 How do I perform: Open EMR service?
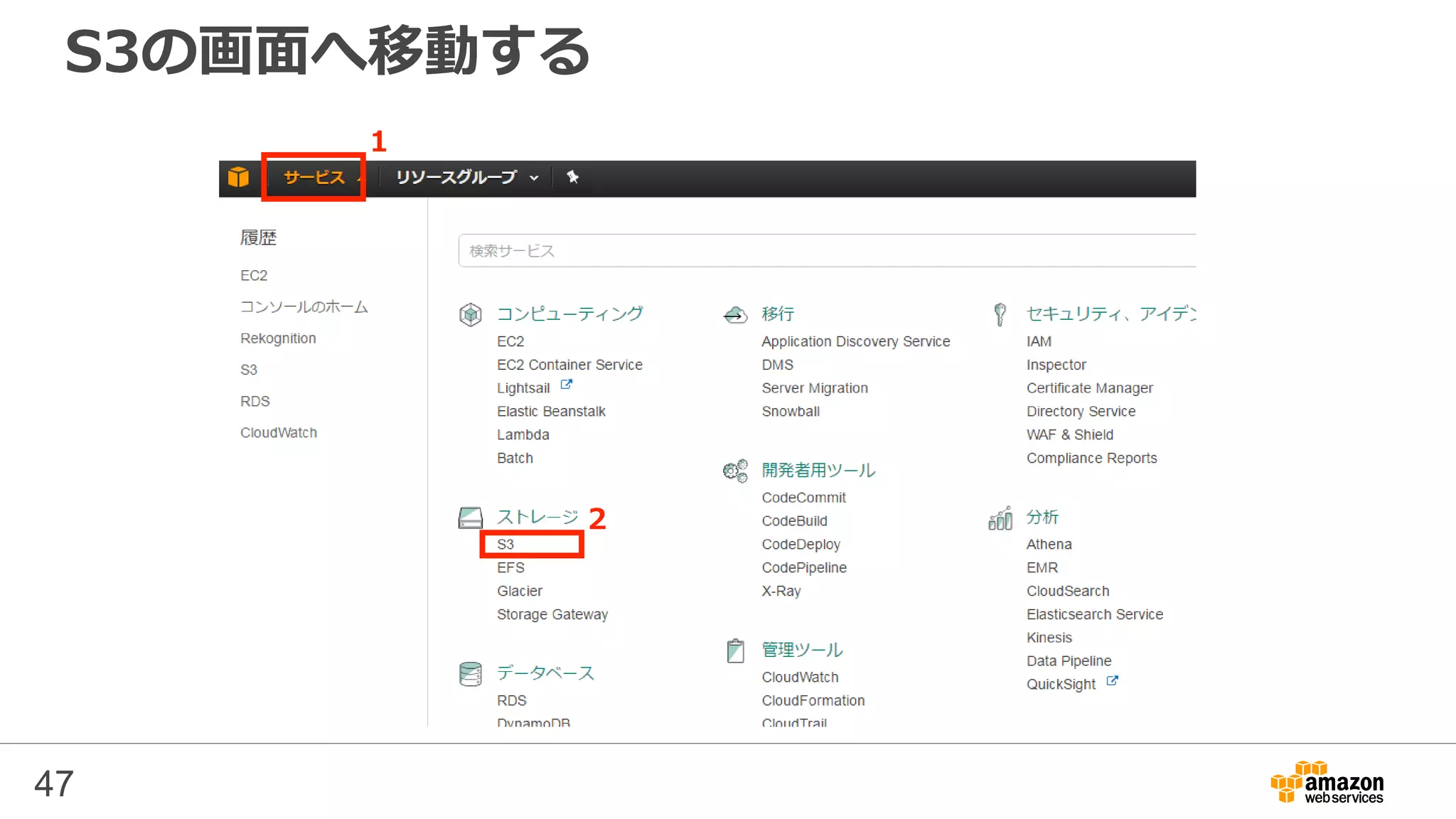pos(1042,568)
